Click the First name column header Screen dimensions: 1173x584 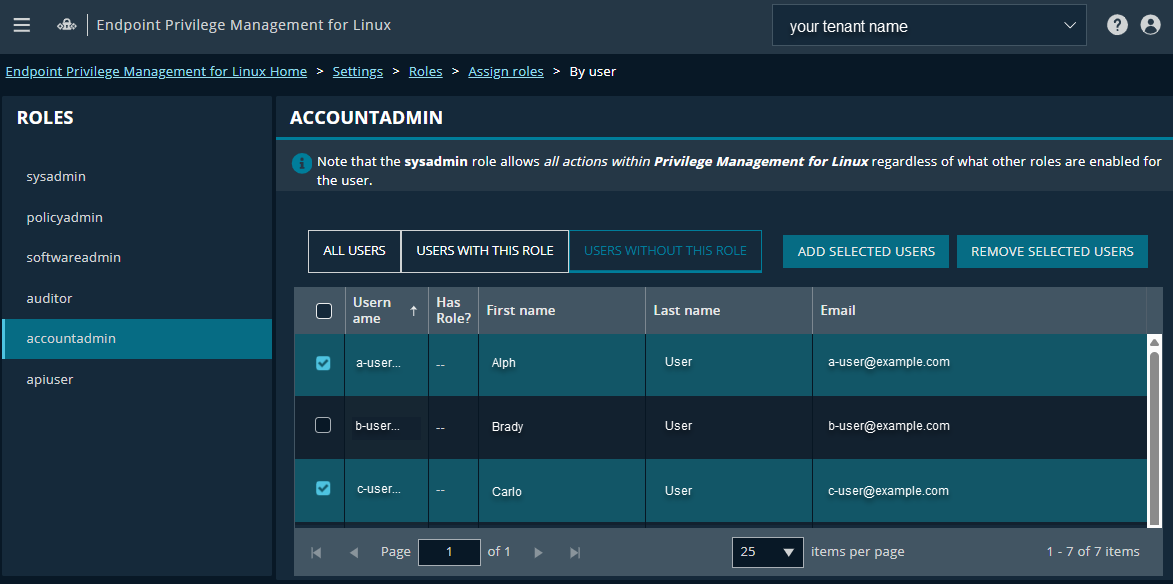point(562,310)
